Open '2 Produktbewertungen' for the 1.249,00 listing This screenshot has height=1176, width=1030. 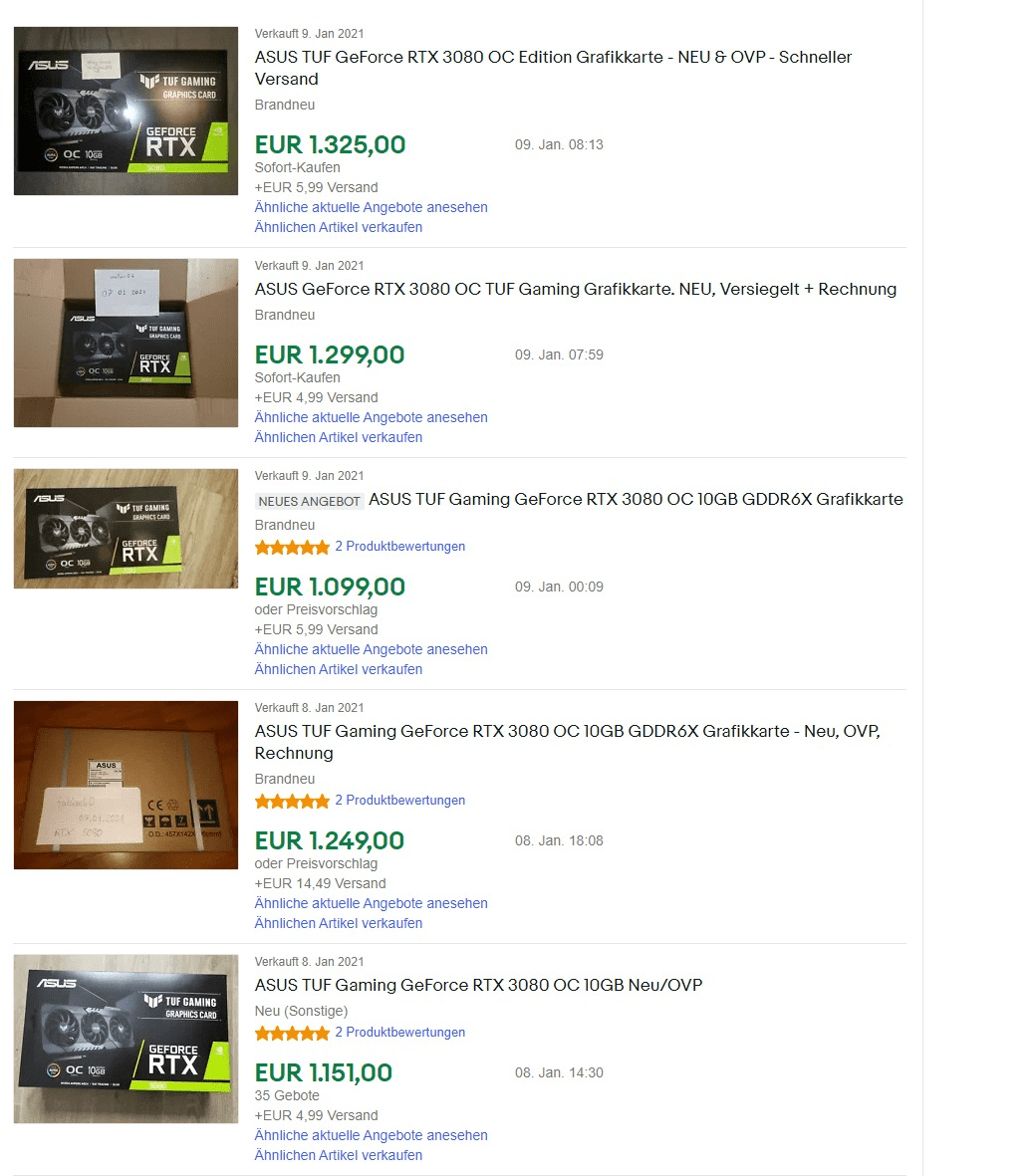399,801
